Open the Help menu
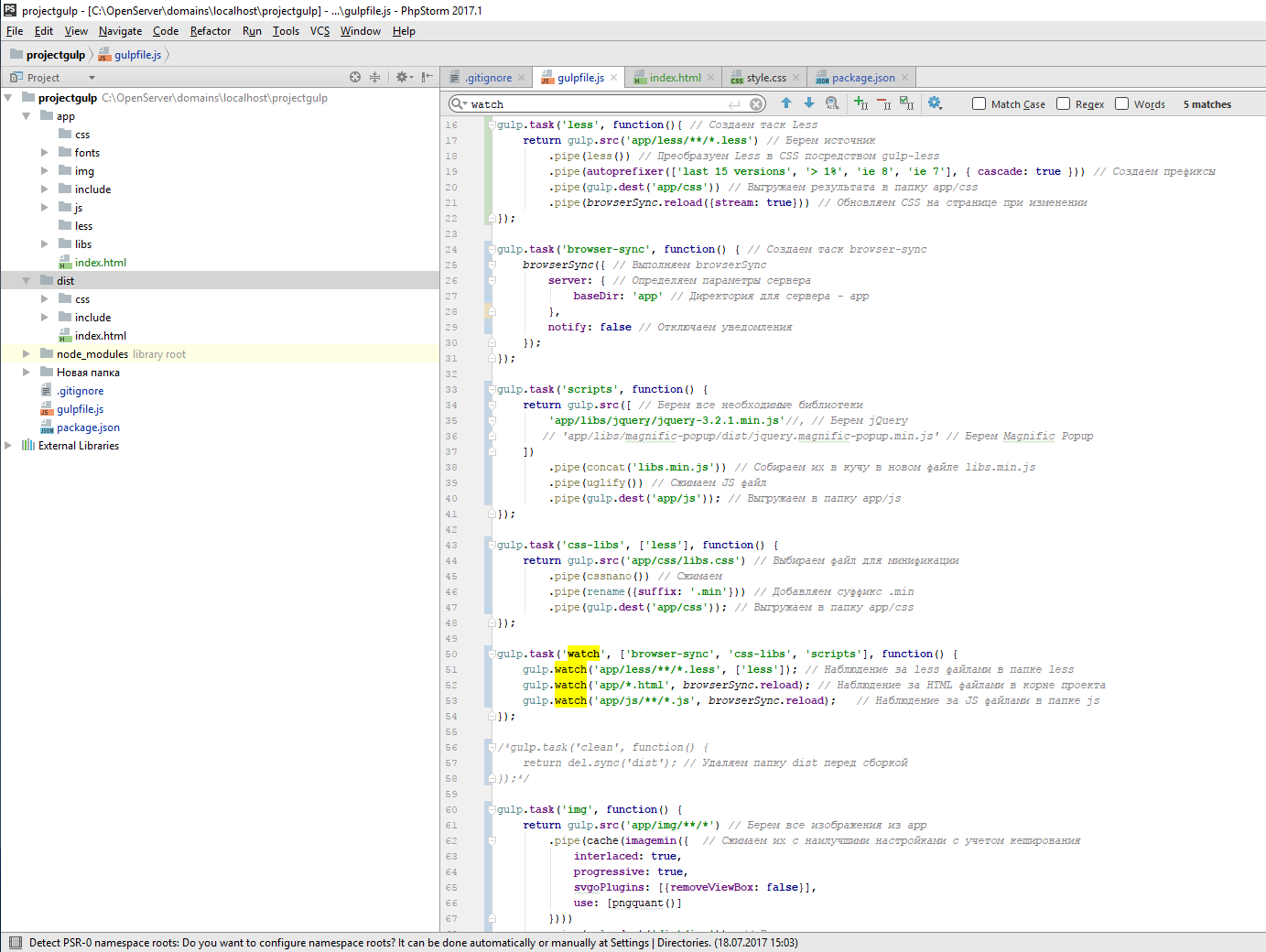 point(404,31)
